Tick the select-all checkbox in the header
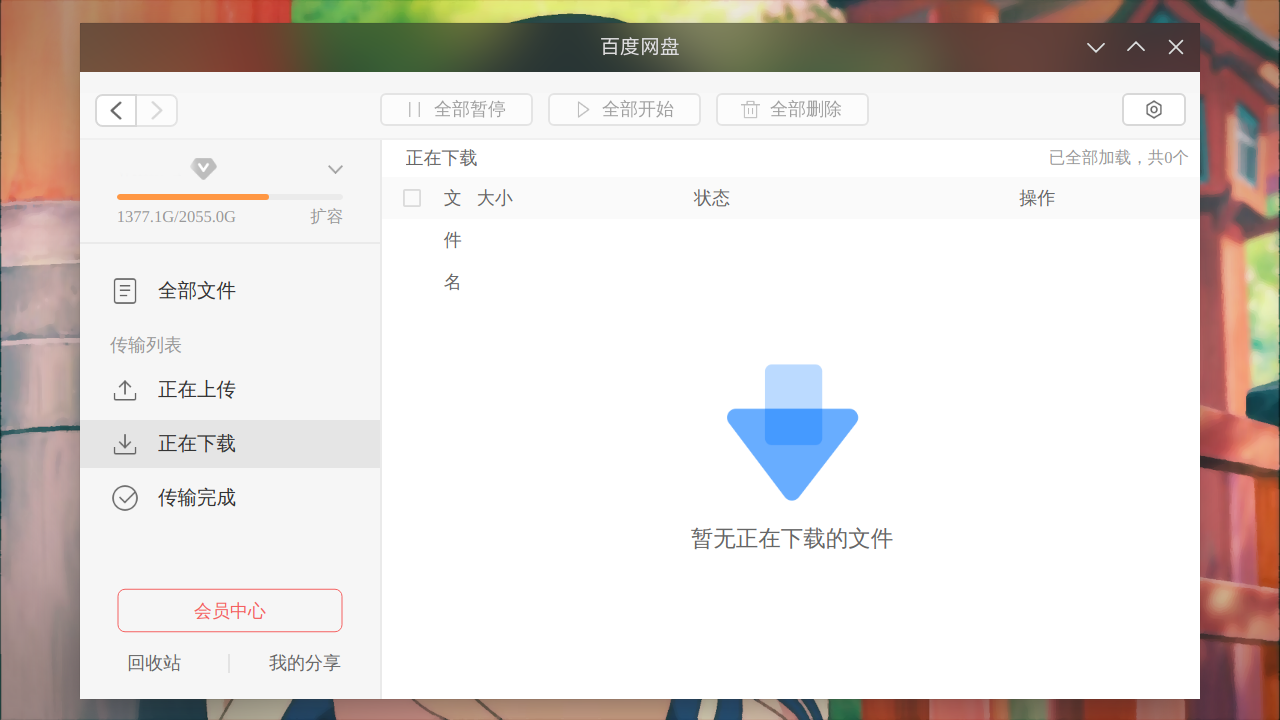Screen dimensions: 1280x720 [x=412, y=198]
